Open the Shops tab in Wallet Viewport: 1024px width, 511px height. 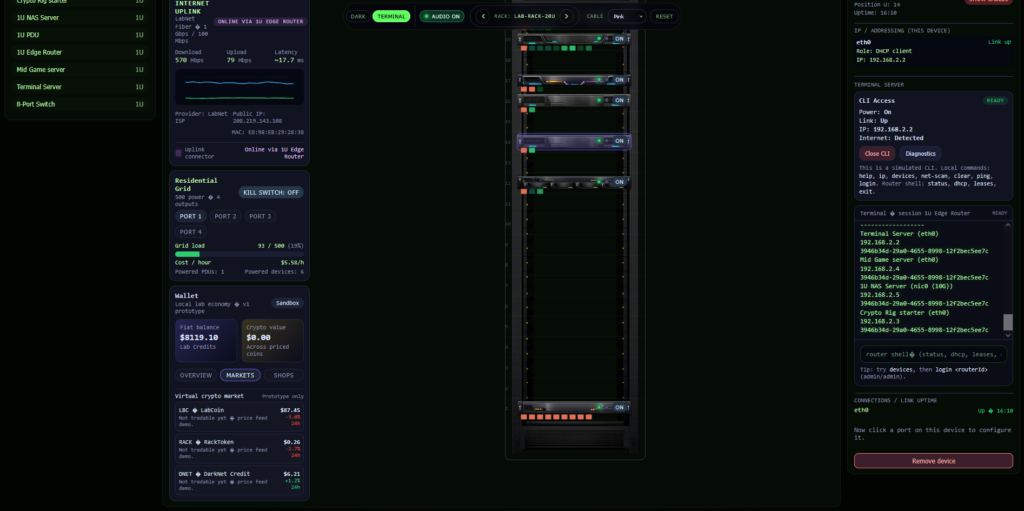tap(284, 375)
